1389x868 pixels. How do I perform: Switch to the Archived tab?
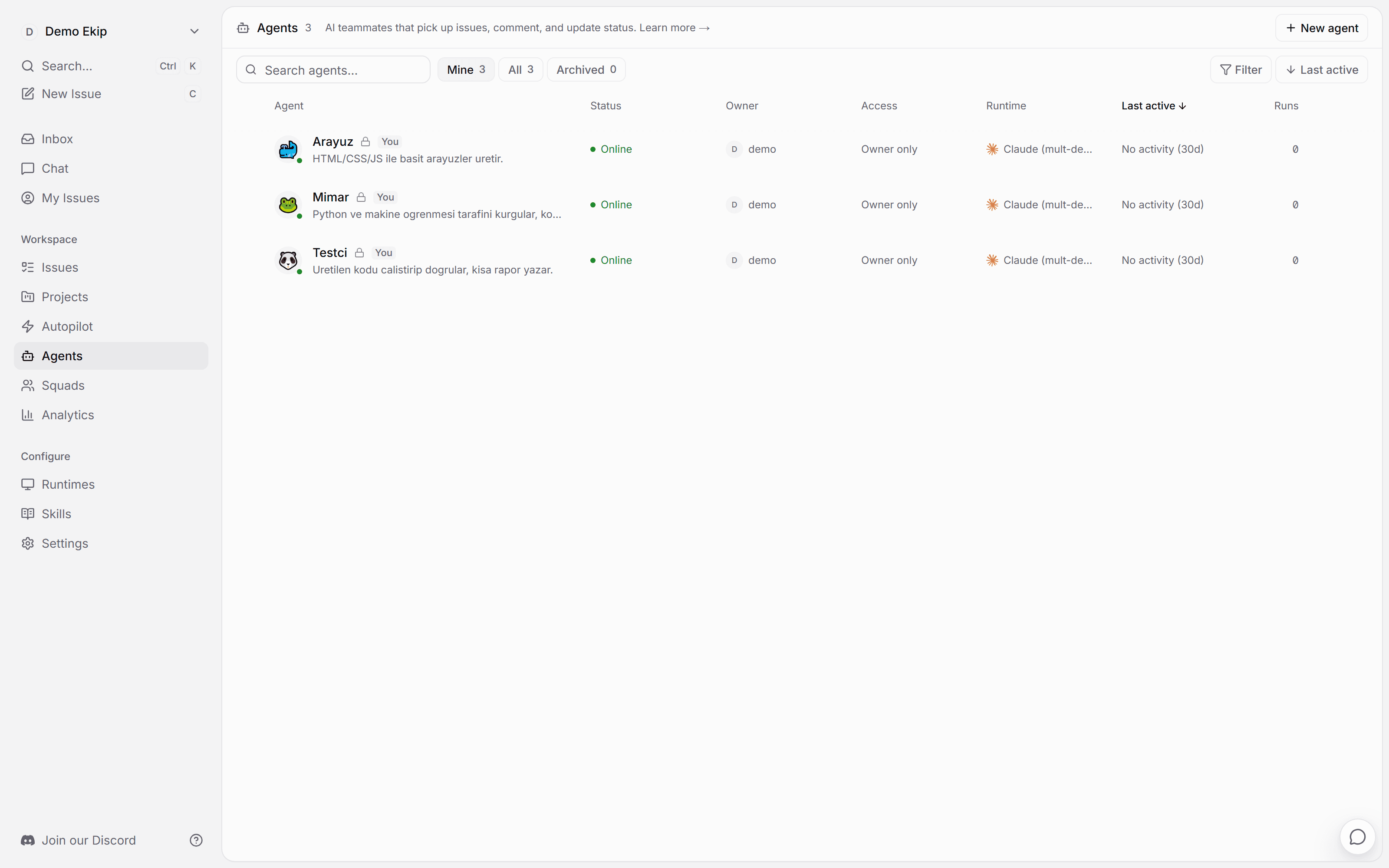click(x=586, y=69)
